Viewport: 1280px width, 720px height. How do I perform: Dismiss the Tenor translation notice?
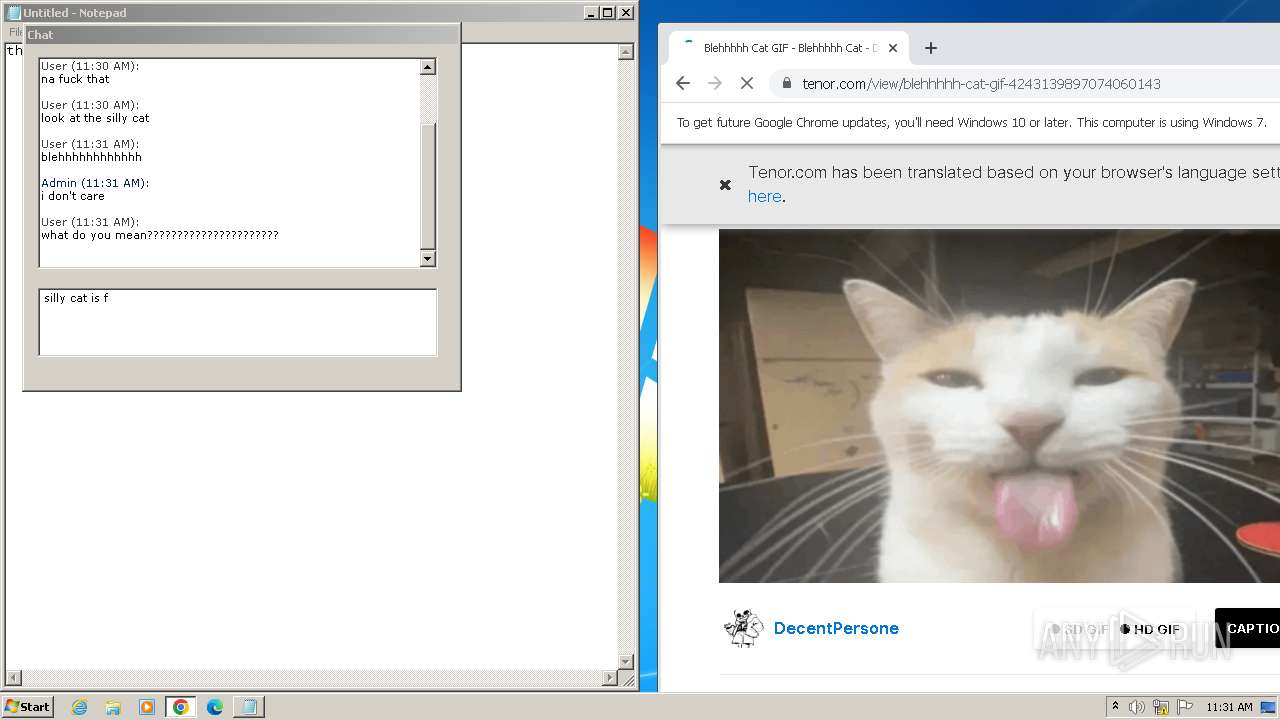[x=726, y=185]
